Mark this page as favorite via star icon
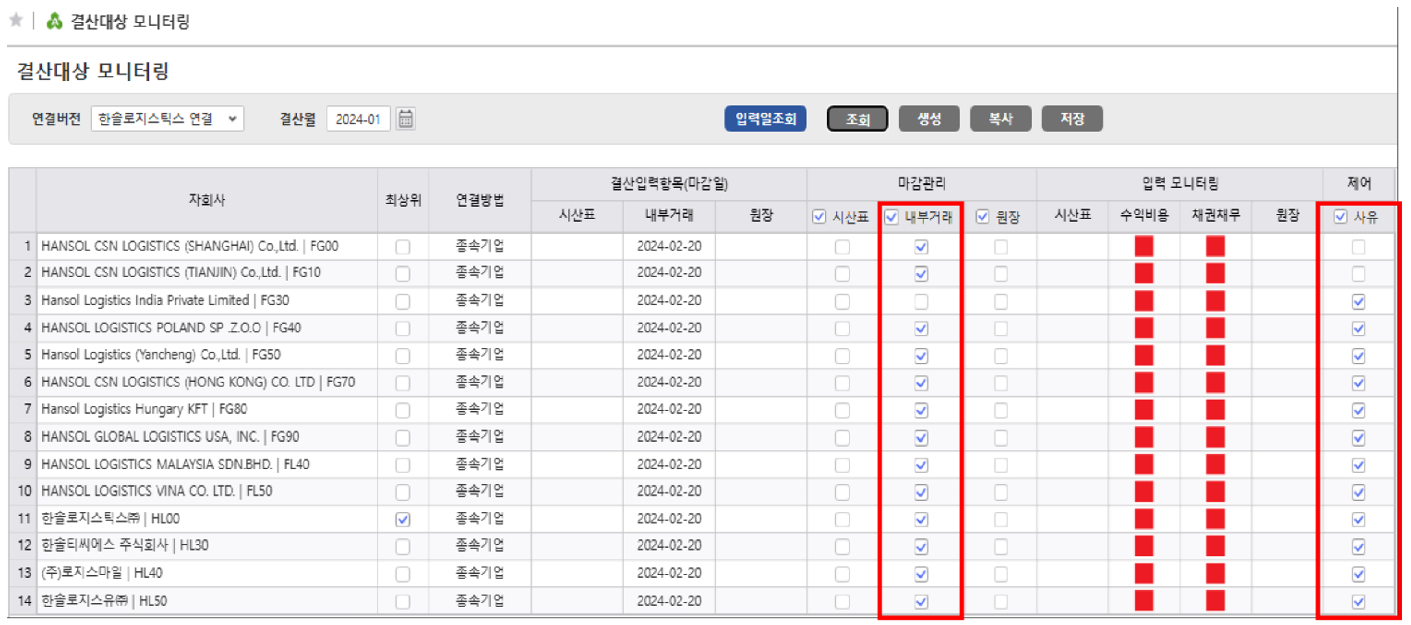 [17, 20]
